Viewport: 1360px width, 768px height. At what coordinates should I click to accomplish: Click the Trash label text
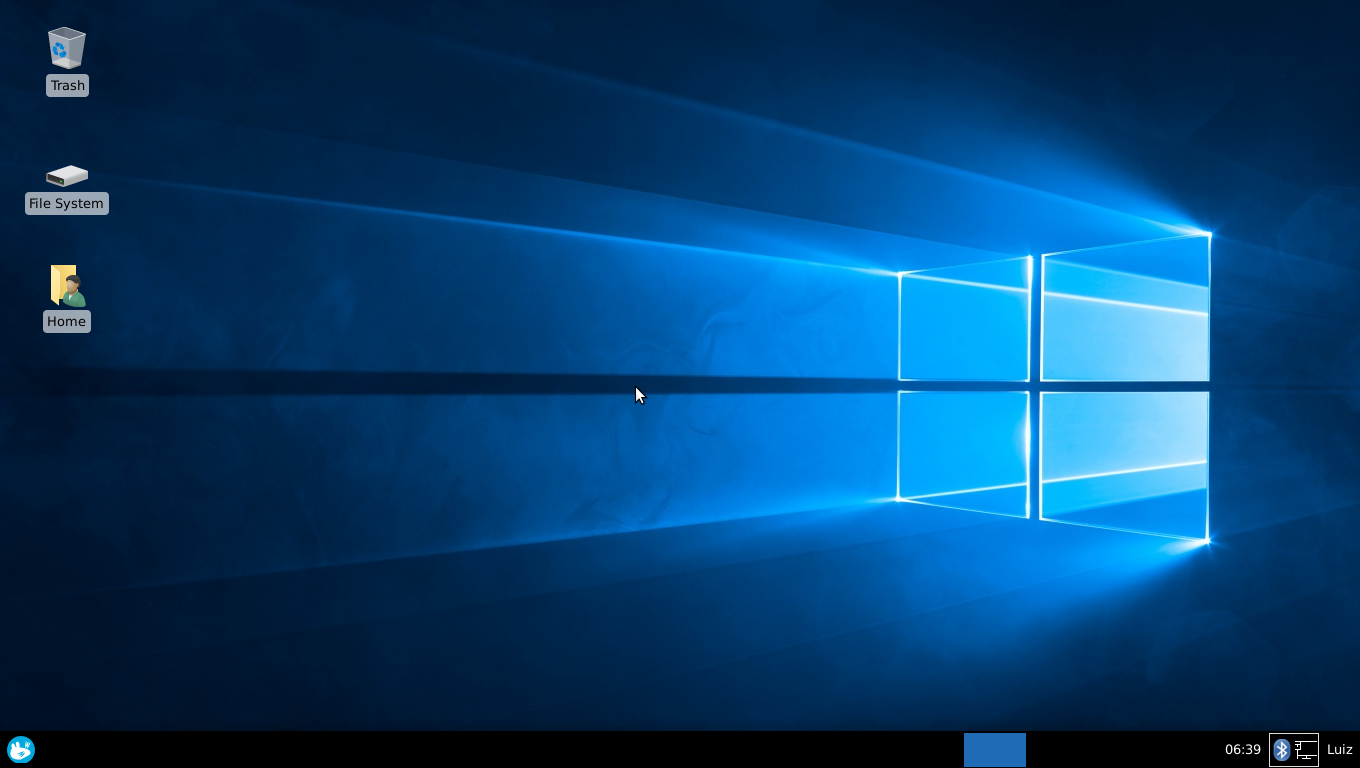tap(67, 86)
